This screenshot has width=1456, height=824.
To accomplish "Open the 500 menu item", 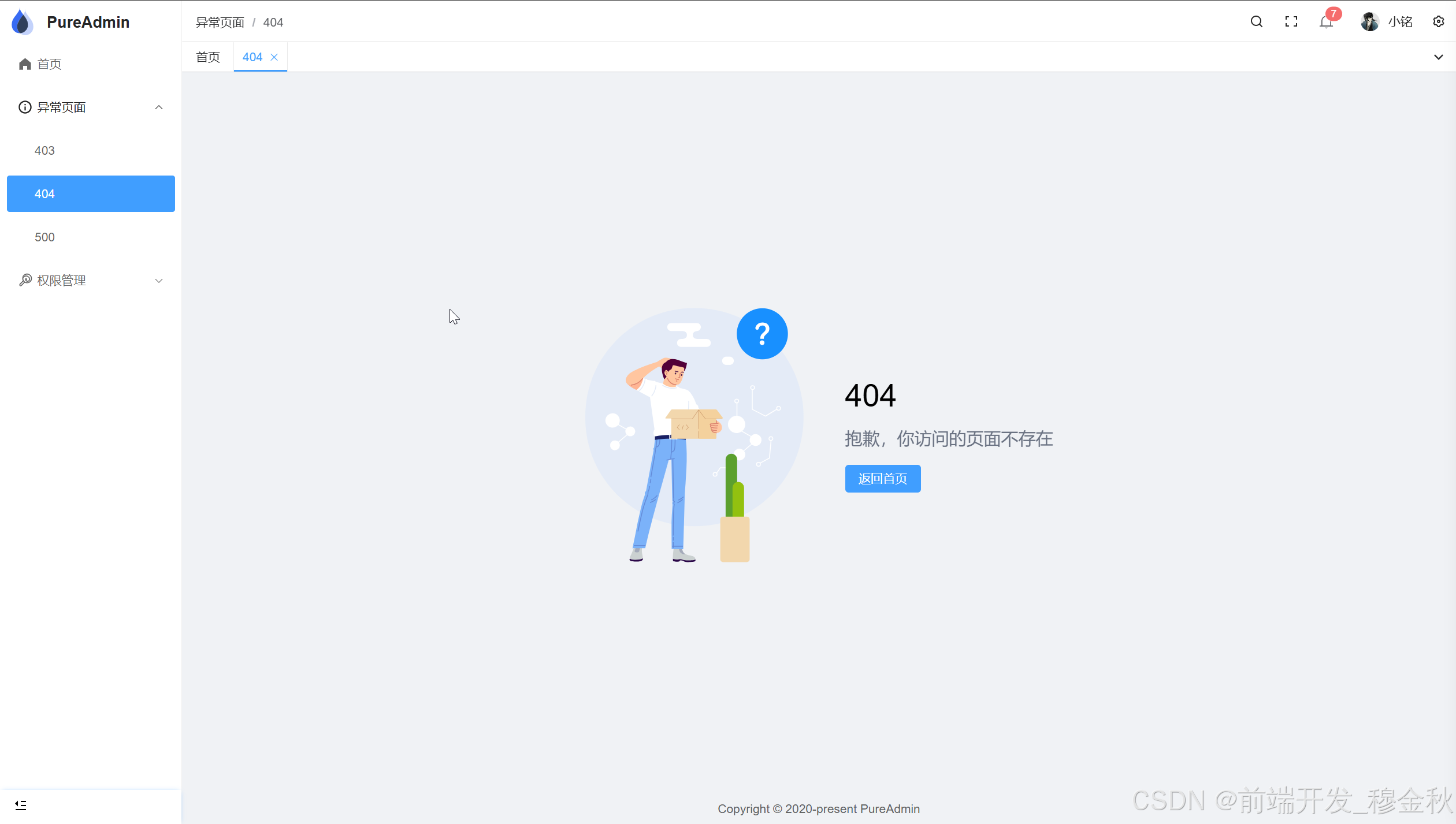I will pyautogui.click(x=44, y=237).
